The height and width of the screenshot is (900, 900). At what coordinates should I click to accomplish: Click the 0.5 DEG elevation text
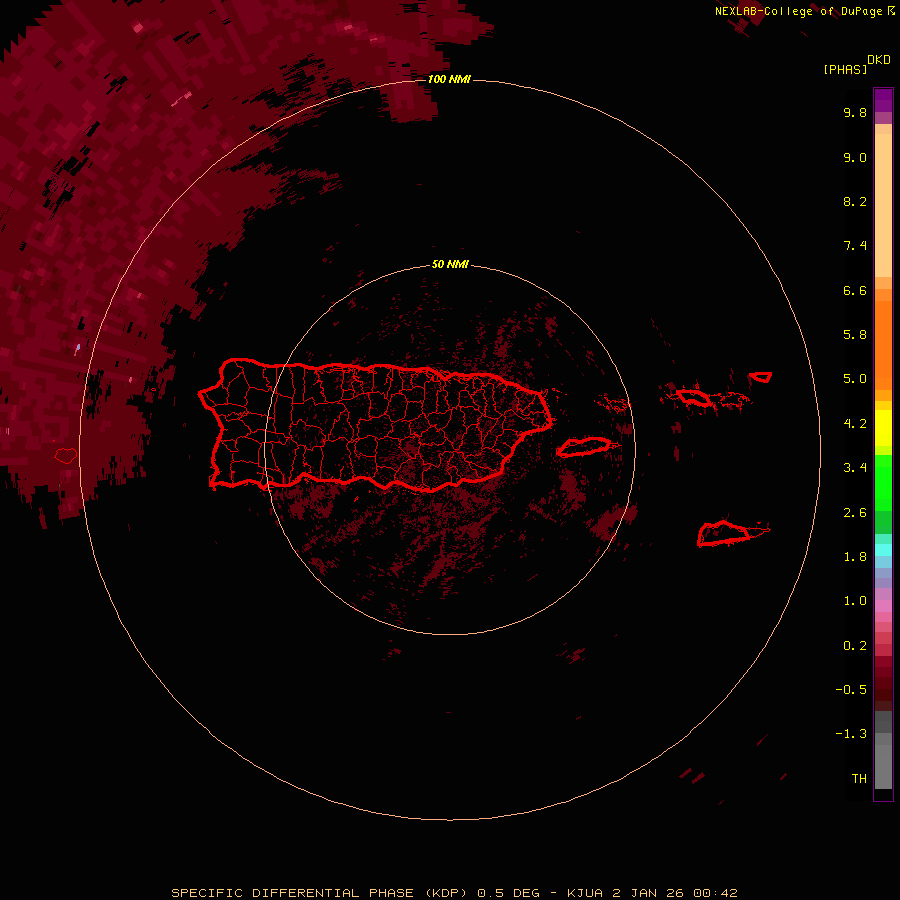[x=509, y=893]
